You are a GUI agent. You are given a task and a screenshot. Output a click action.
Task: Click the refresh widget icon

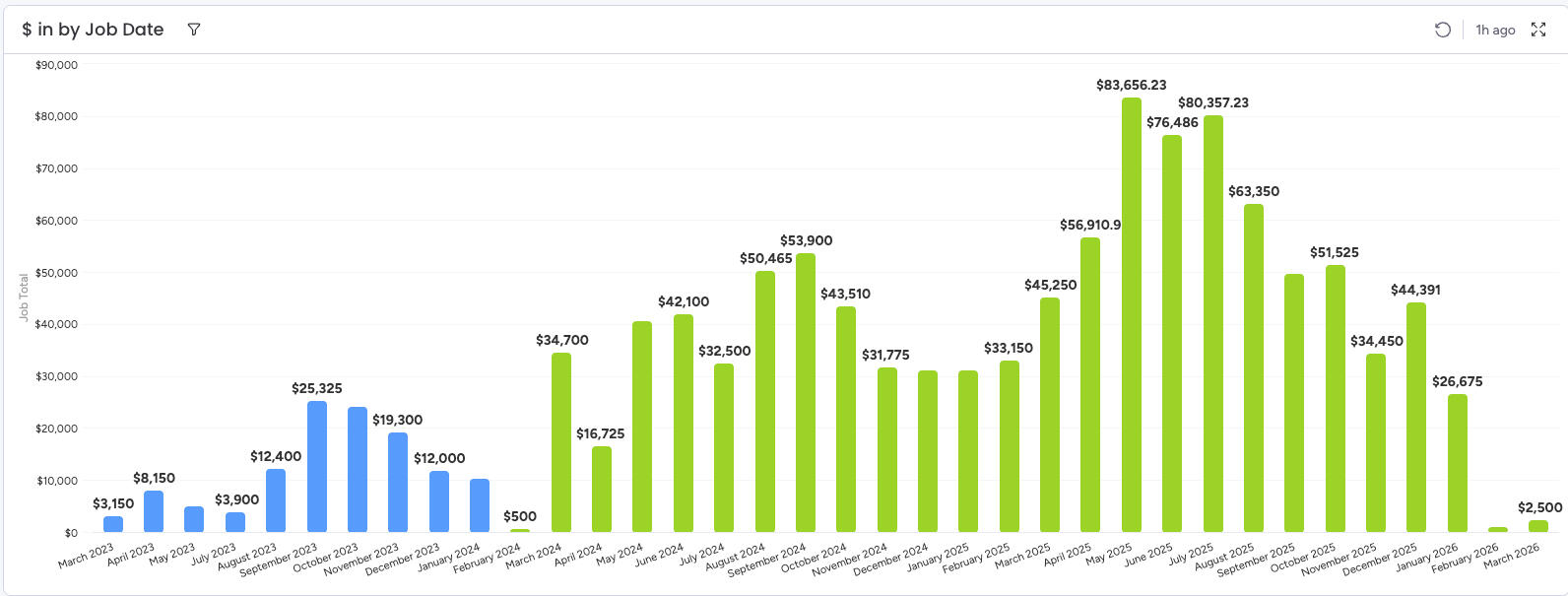[x=1442, y=30]
